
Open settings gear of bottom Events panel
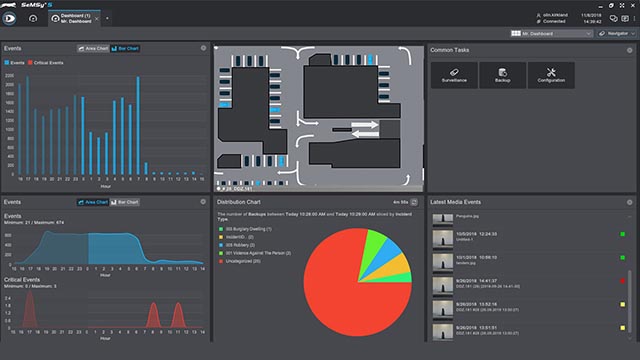coord(203,202)
